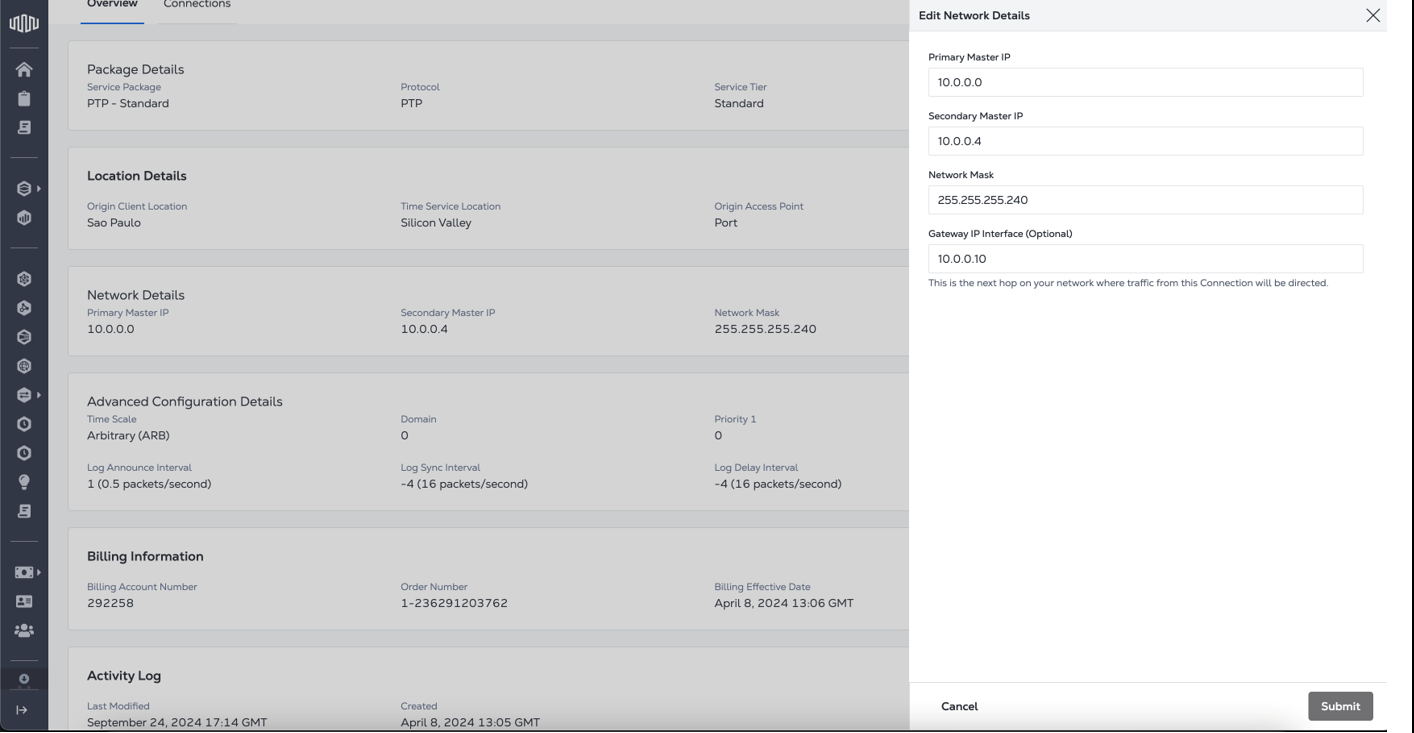Open the ID card icon in sidebar
Screen dimensions: 1414x733
tap(24, 602)
